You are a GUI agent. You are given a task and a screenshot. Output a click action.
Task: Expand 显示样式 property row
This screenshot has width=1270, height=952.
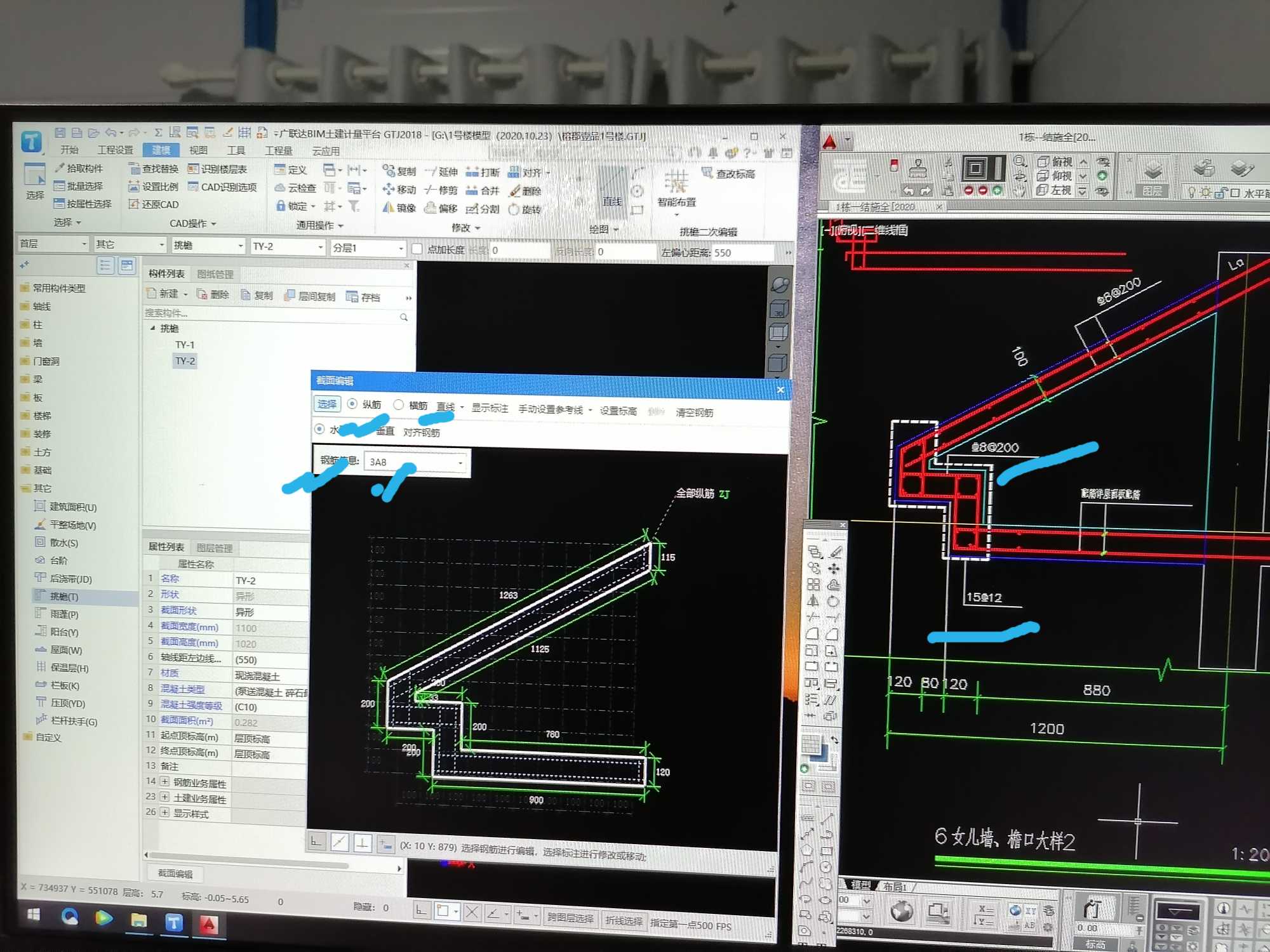(165, 812)
